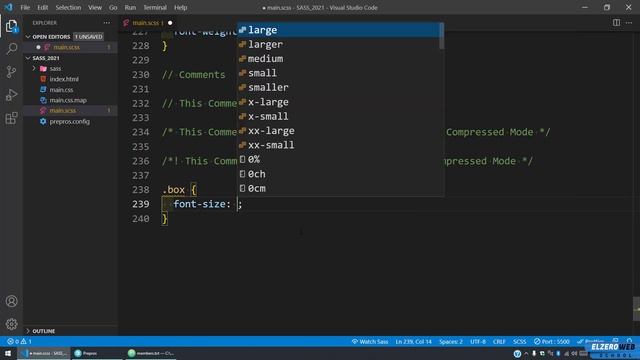
Task: Click line number 238 in gutter
Action: pos(140,190)
